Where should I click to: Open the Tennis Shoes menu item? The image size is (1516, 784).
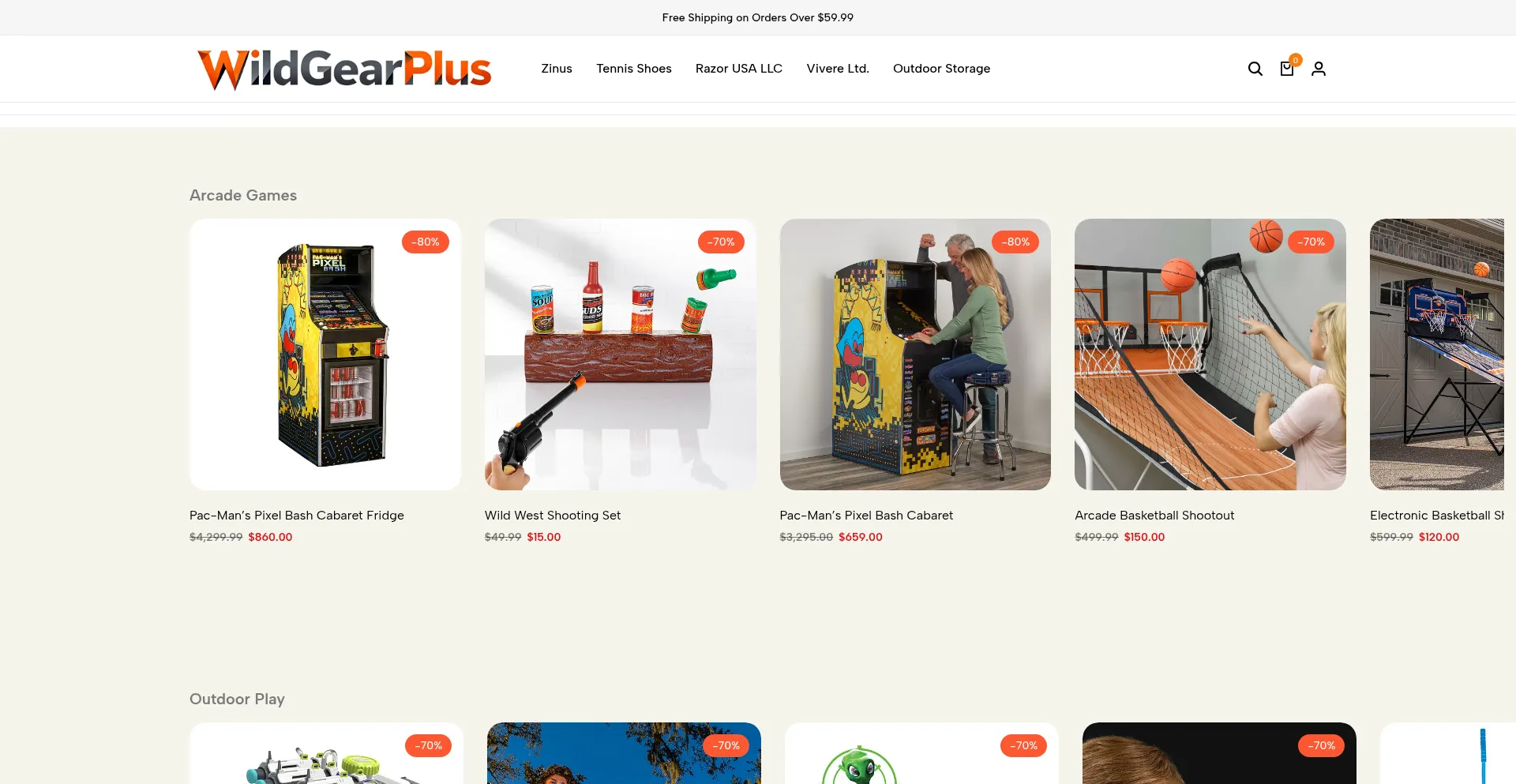(x=634, y=69)
